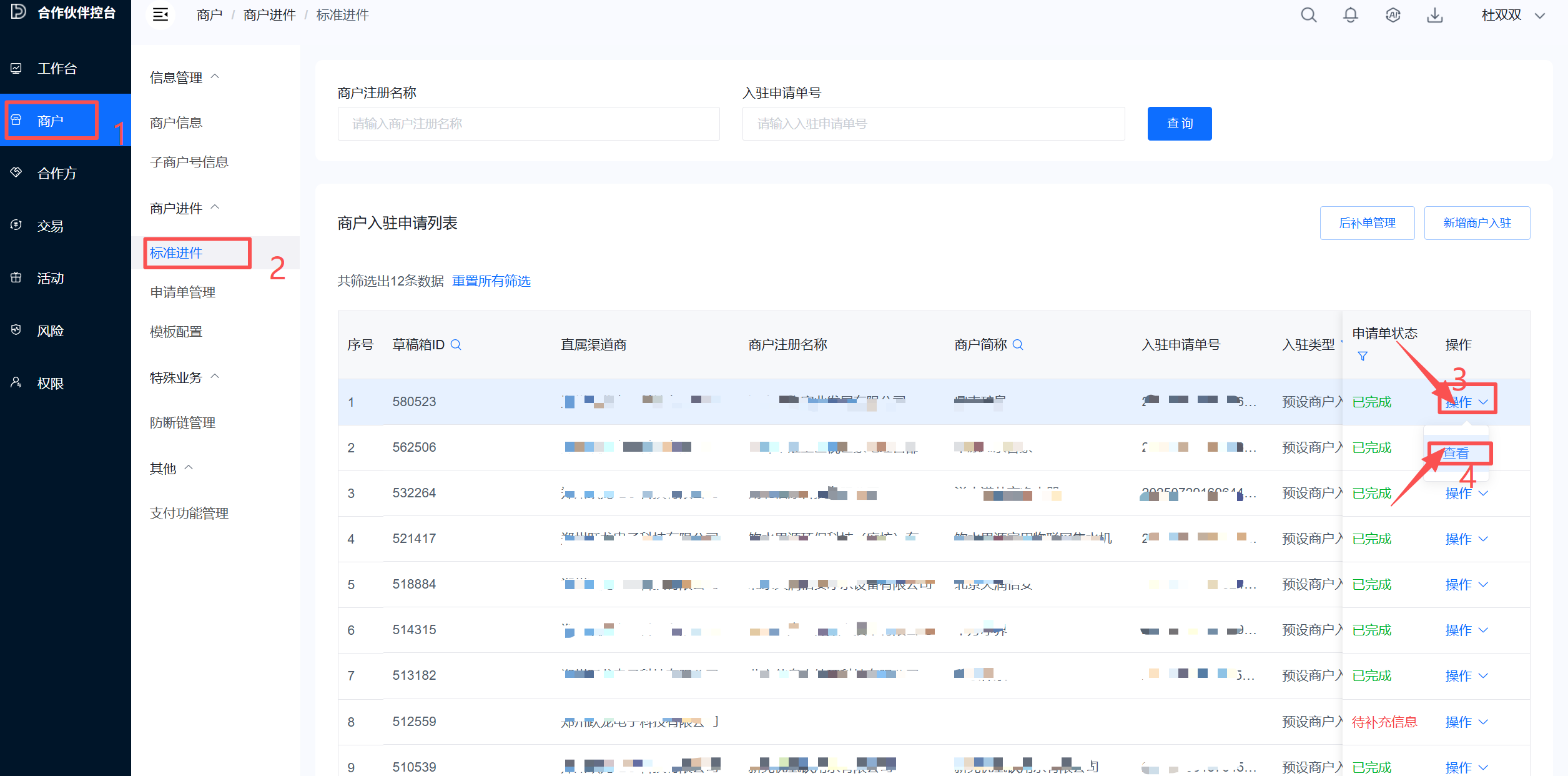Collapse the sidebar with the menu fold icon
This screenshot has width=1568, height=776.
(160, 15)
